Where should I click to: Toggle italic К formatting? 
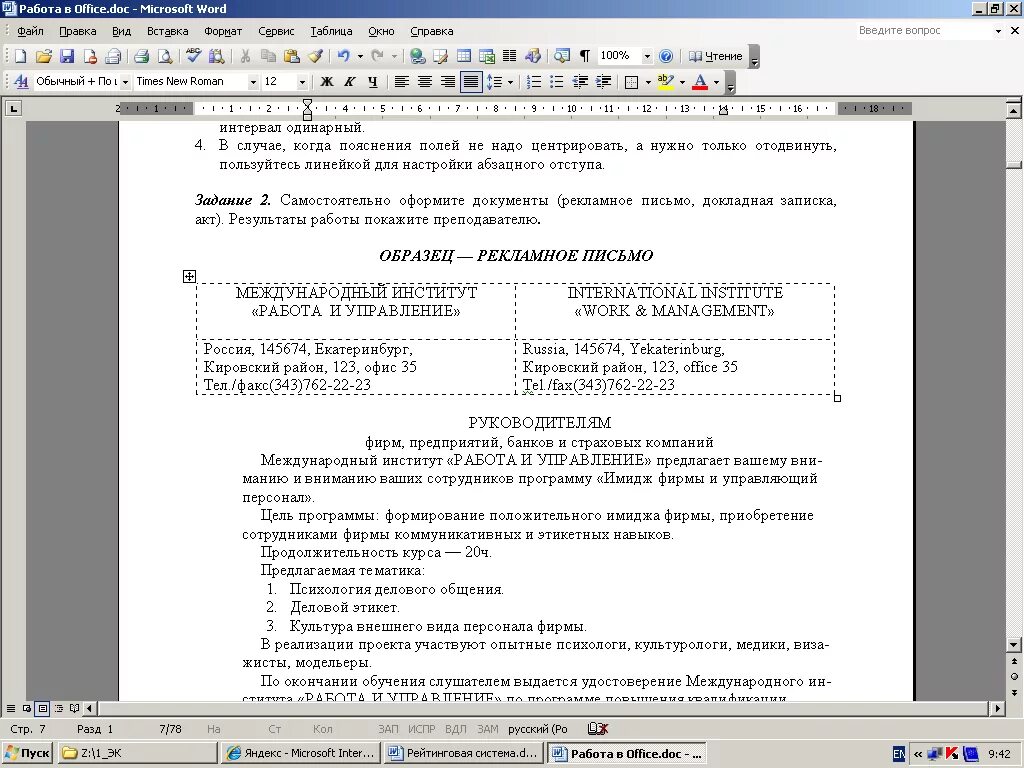pyautogui.click(x=349, y=82)
